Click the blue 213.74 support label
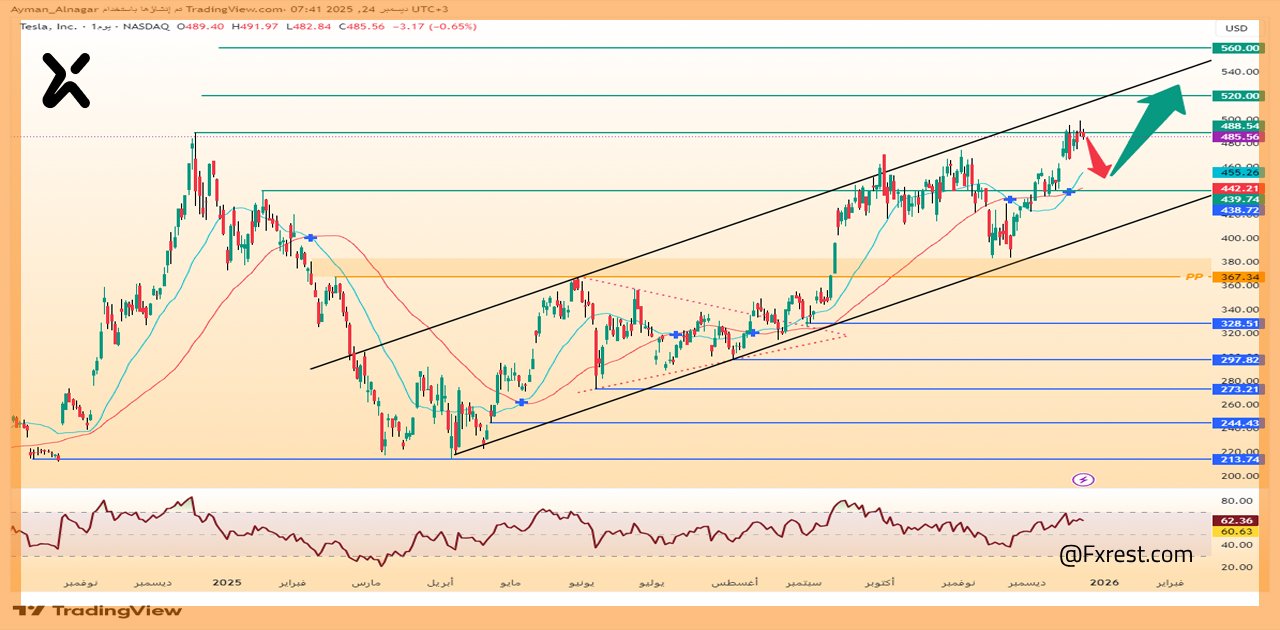Image resolution: width=1280 pixels, height=630 pixels. (x=1238, y=459)
